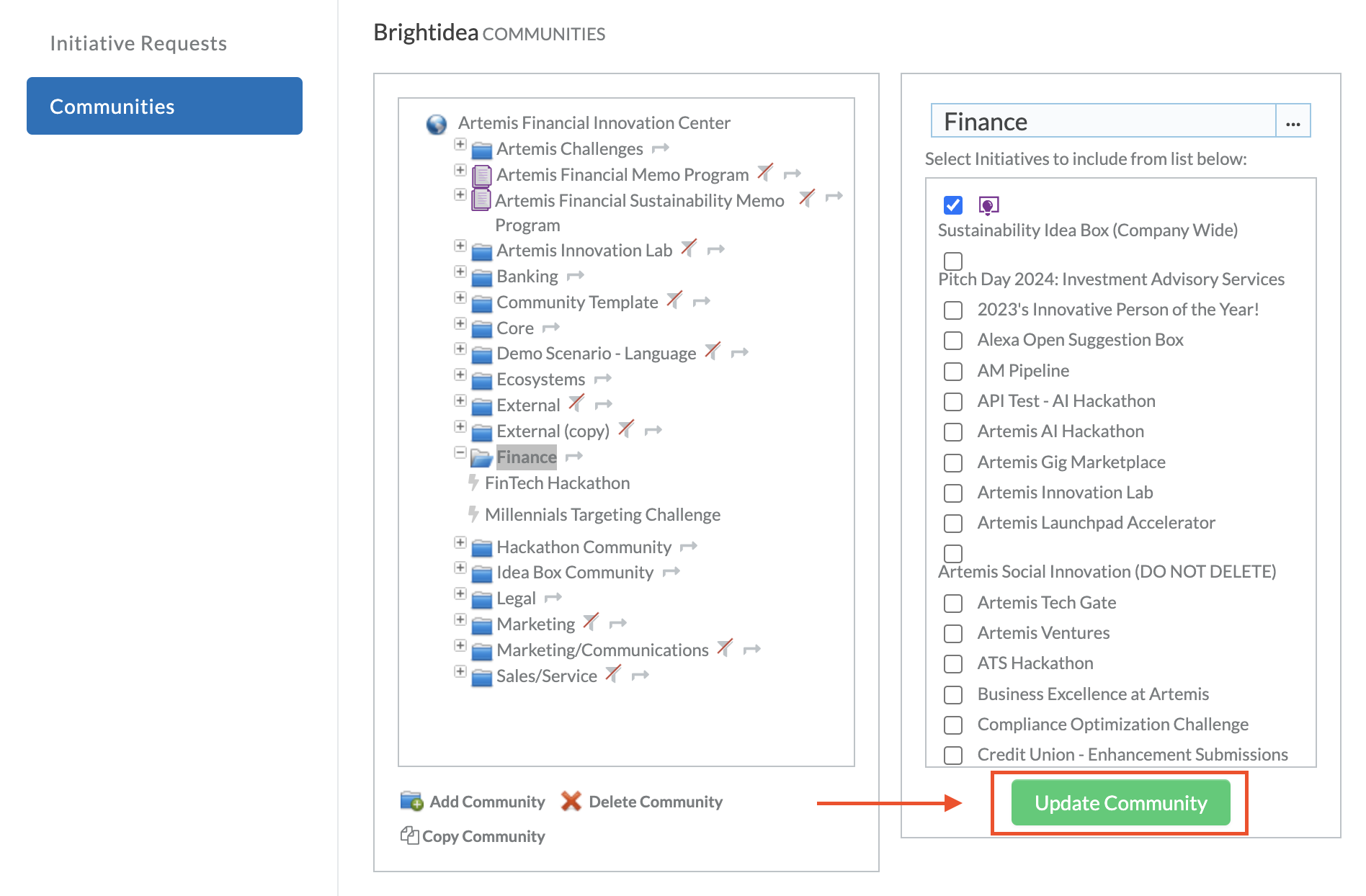Click the globe icon for Artemis Financial Innovation Center
The height and width of the screenshot is (896, 1366).
tap(437, 124)
